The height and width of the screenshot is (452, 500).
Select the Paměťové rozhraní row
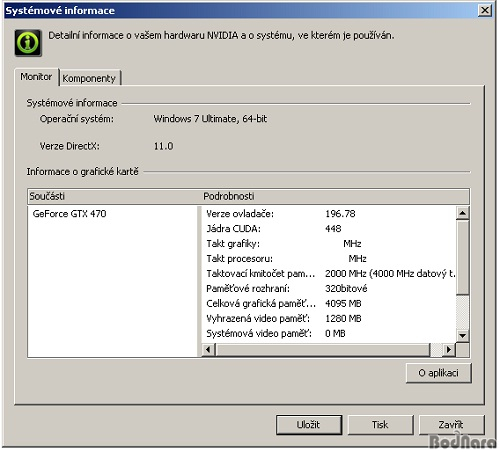click(328, 289)
